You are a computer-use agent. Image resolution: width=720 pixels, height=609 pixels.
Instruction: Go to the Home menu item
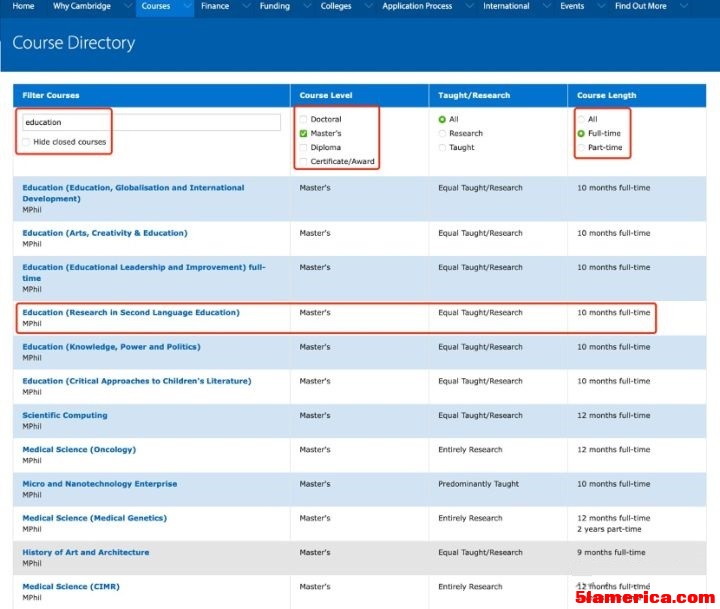tap(23, 6)
